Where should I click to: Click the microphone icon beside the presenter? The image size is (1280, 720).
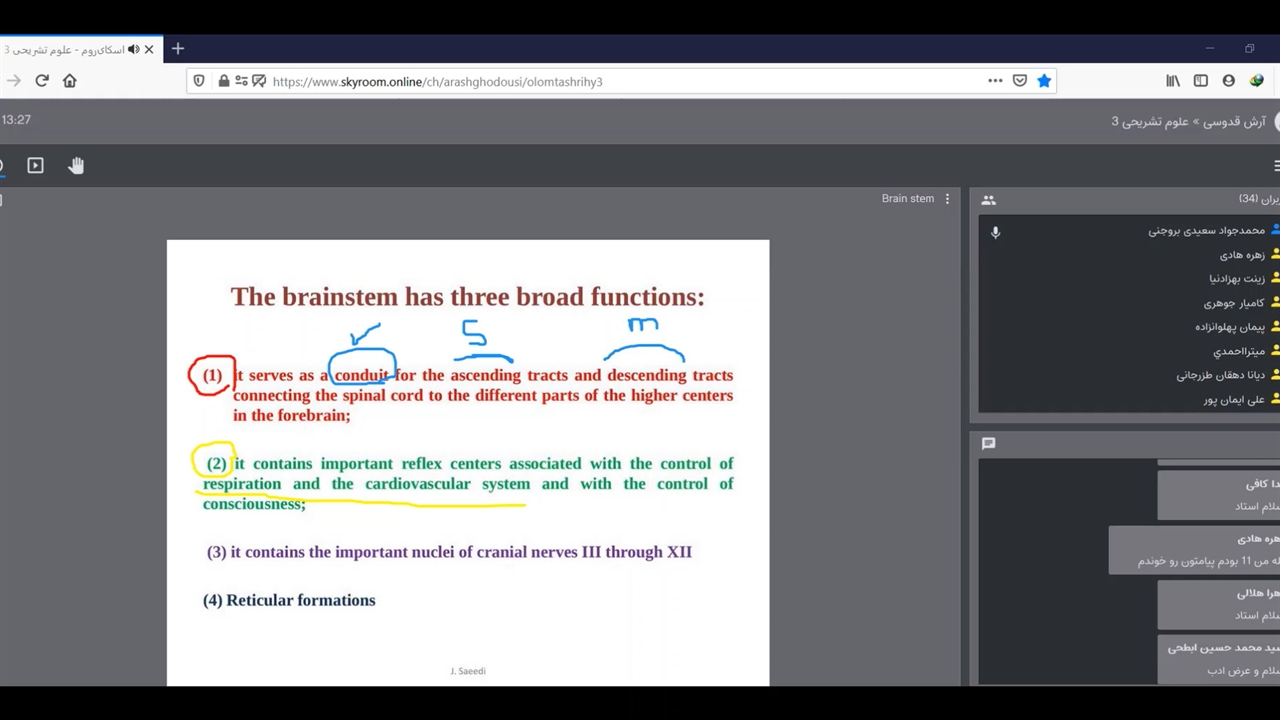995,232
